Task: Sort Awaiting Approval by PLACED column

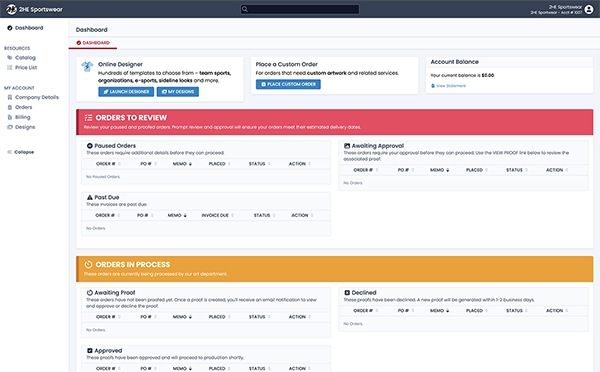Action: pyautogui.click(x=477, y=170)
